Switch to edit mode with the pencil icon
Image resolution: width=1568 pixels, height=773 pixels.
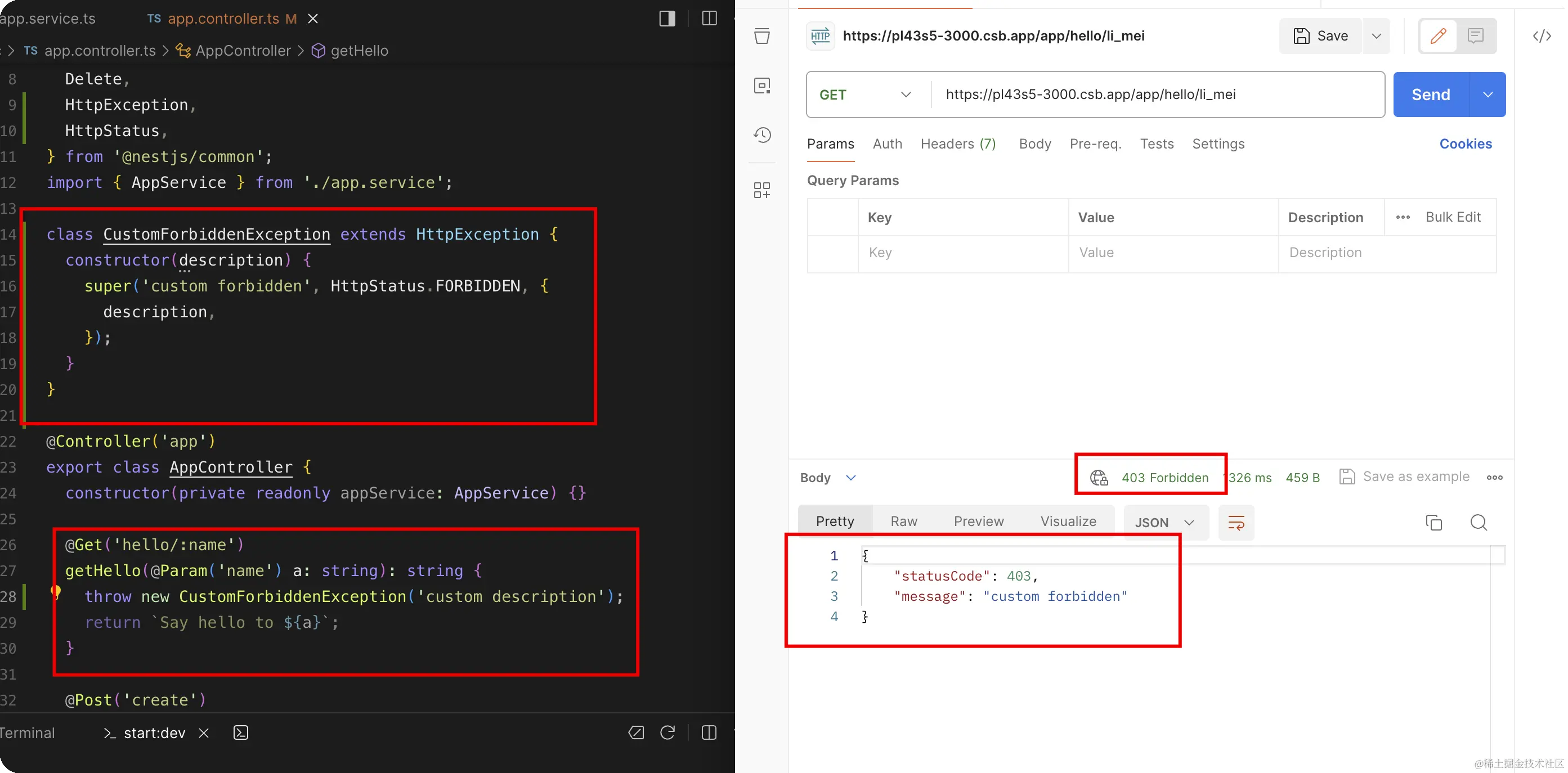(x=1438, y=36)
